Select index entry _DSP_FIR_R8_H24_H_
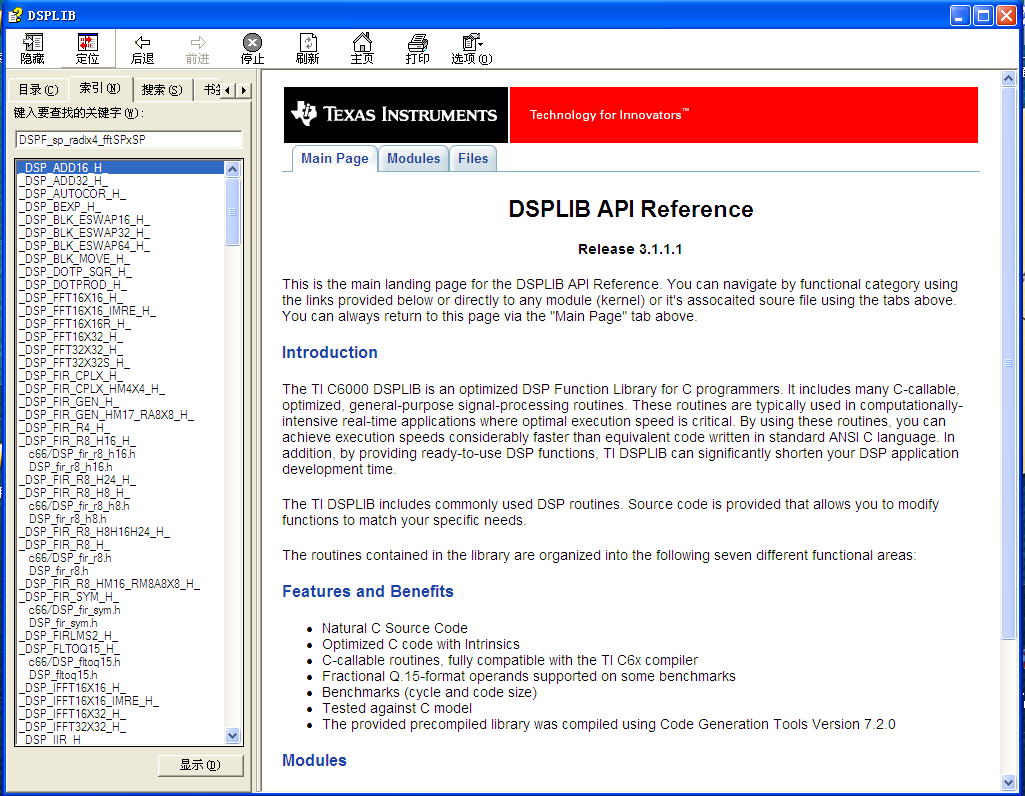 click(x=78, y=480)
